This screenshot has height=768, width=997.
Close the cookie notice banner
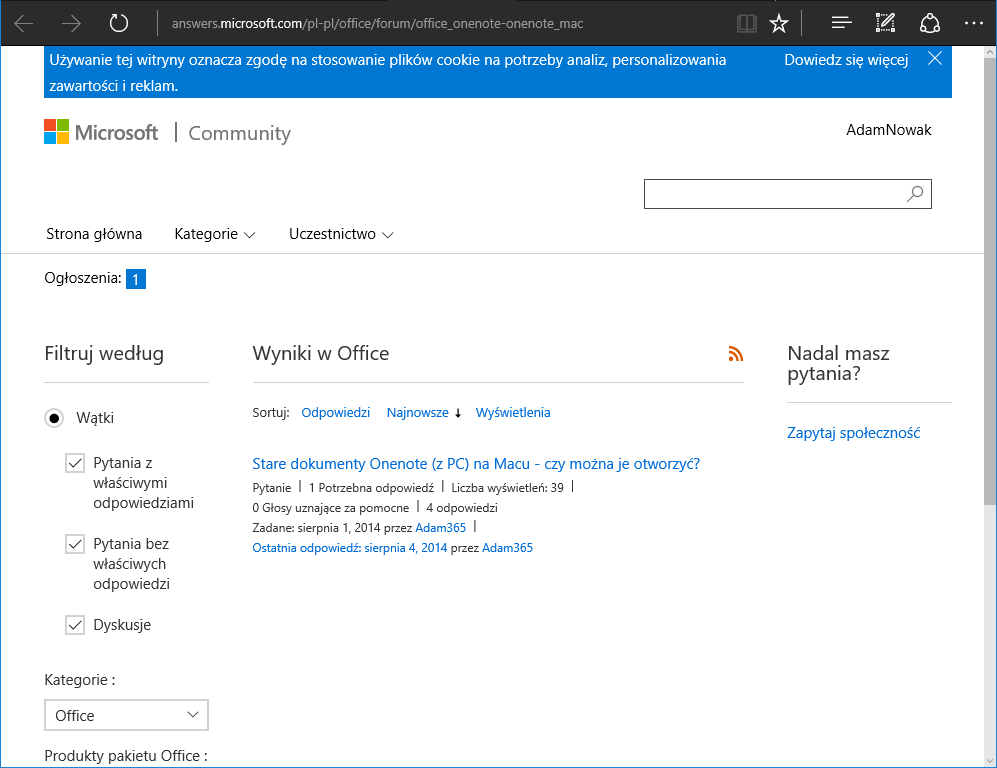[x=935, y=58]
